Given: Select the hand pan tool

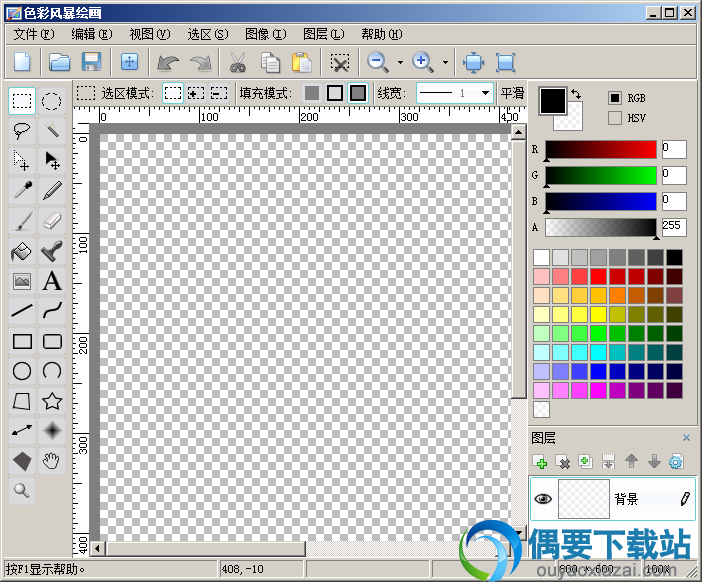Looking at the screenshot, I should [51, 461].
